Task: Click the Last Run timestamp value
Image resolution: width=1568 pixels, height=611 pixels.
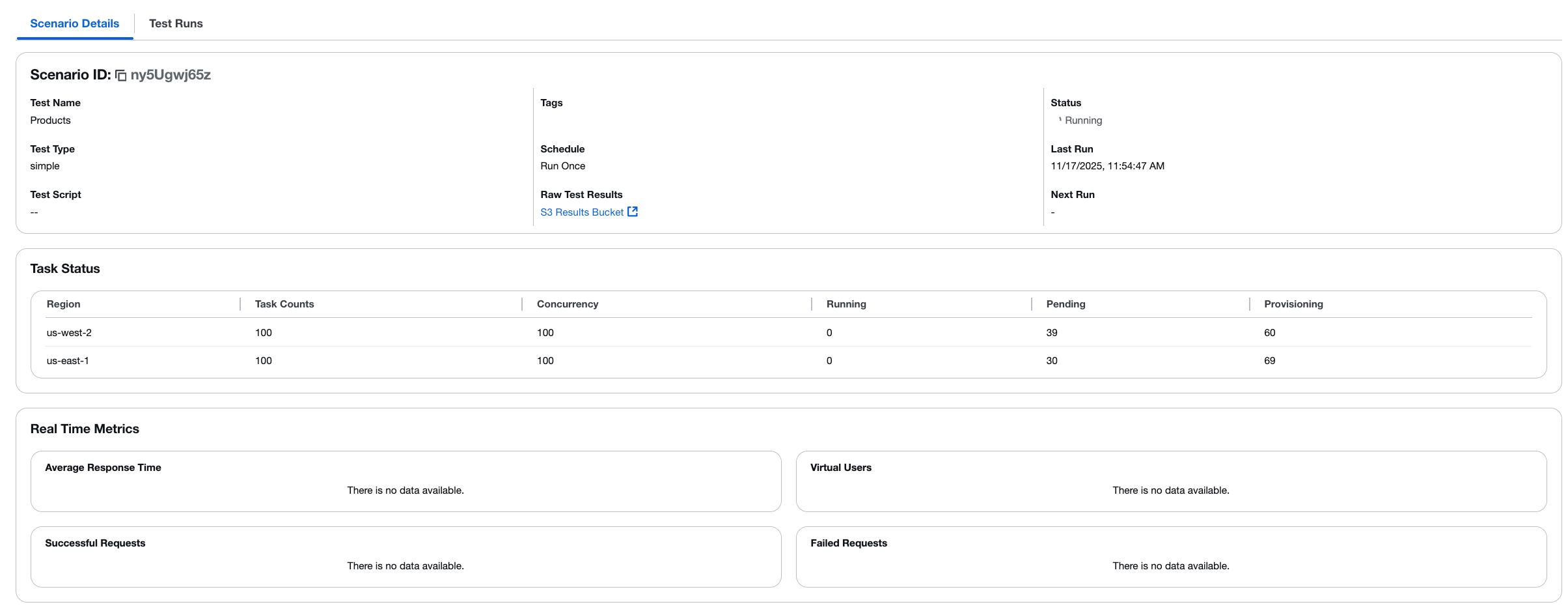Action: (x=1107, y=165)
